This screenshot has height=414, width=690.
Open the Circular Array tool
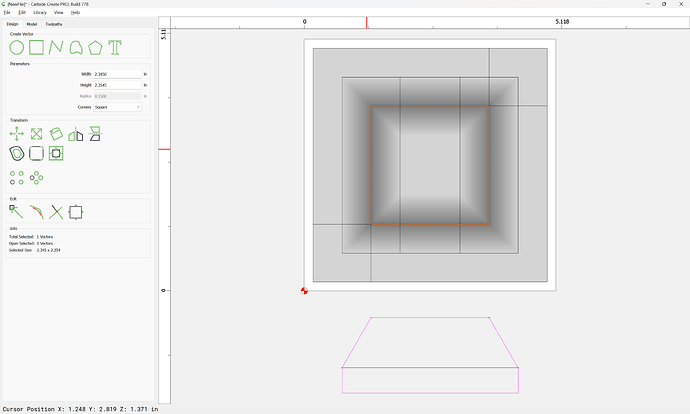(37, 178)
